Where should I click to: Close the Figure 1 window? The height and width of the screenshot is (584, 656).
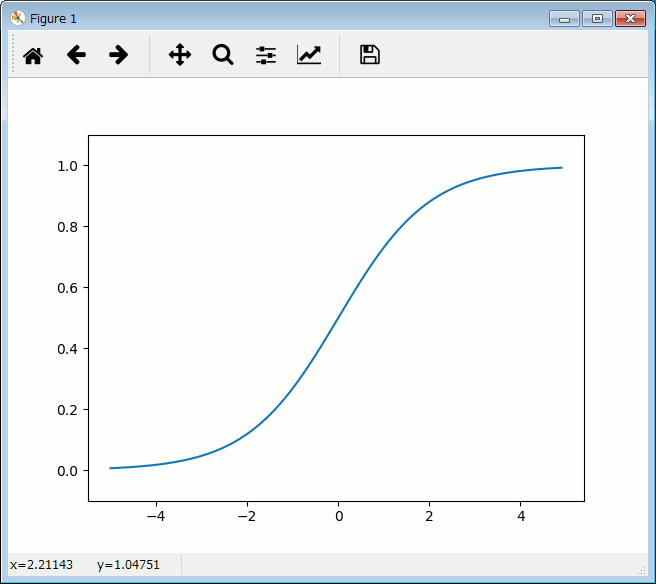(x=629, y=18)
